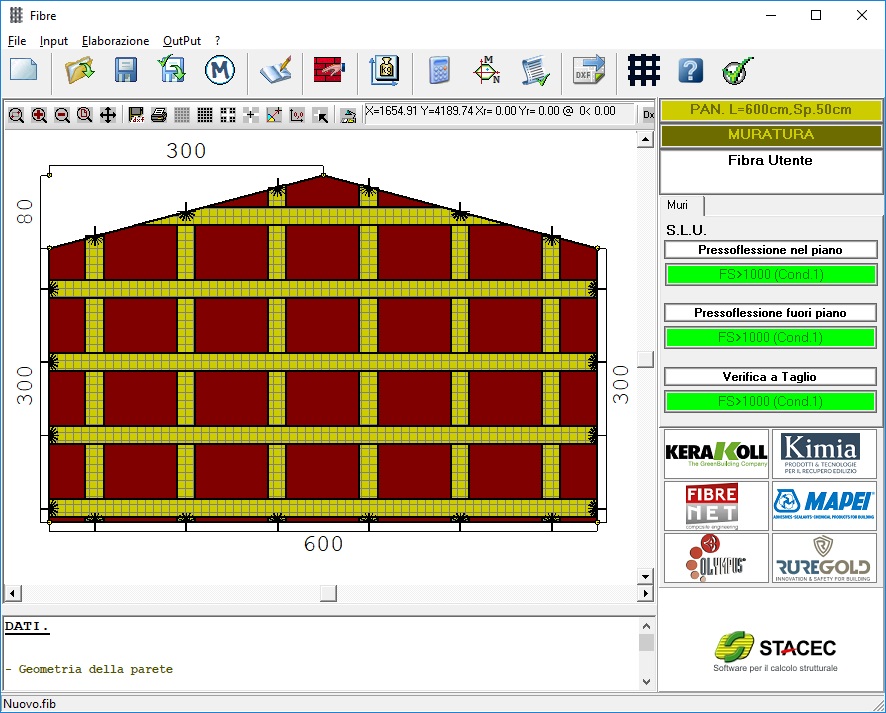Click the '- Geometria della parete' line
This screenshot has height=713, width=886.
click(x=89, y=669)
